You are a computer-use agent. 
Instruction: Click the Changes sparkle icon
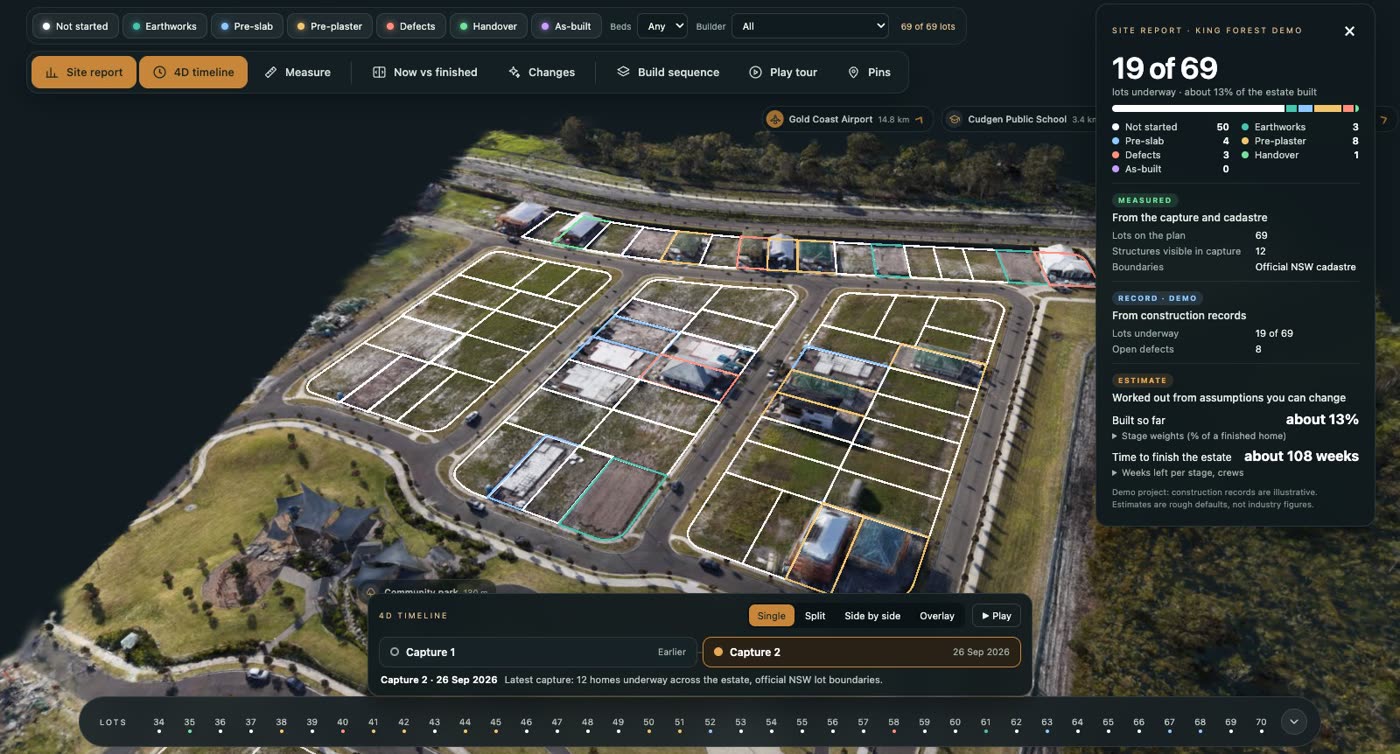click(x=514, y=72)
